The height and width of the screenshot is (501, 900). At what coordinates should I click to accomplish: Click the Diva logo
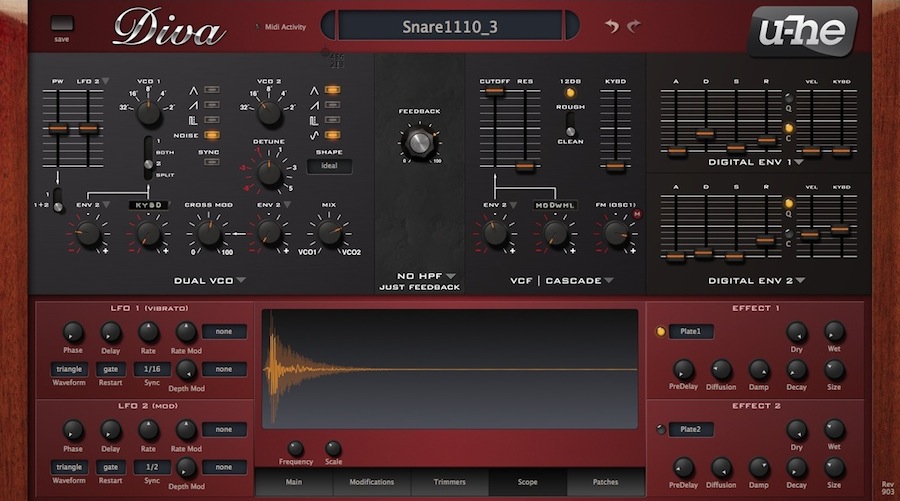click(x=167, y=29)
